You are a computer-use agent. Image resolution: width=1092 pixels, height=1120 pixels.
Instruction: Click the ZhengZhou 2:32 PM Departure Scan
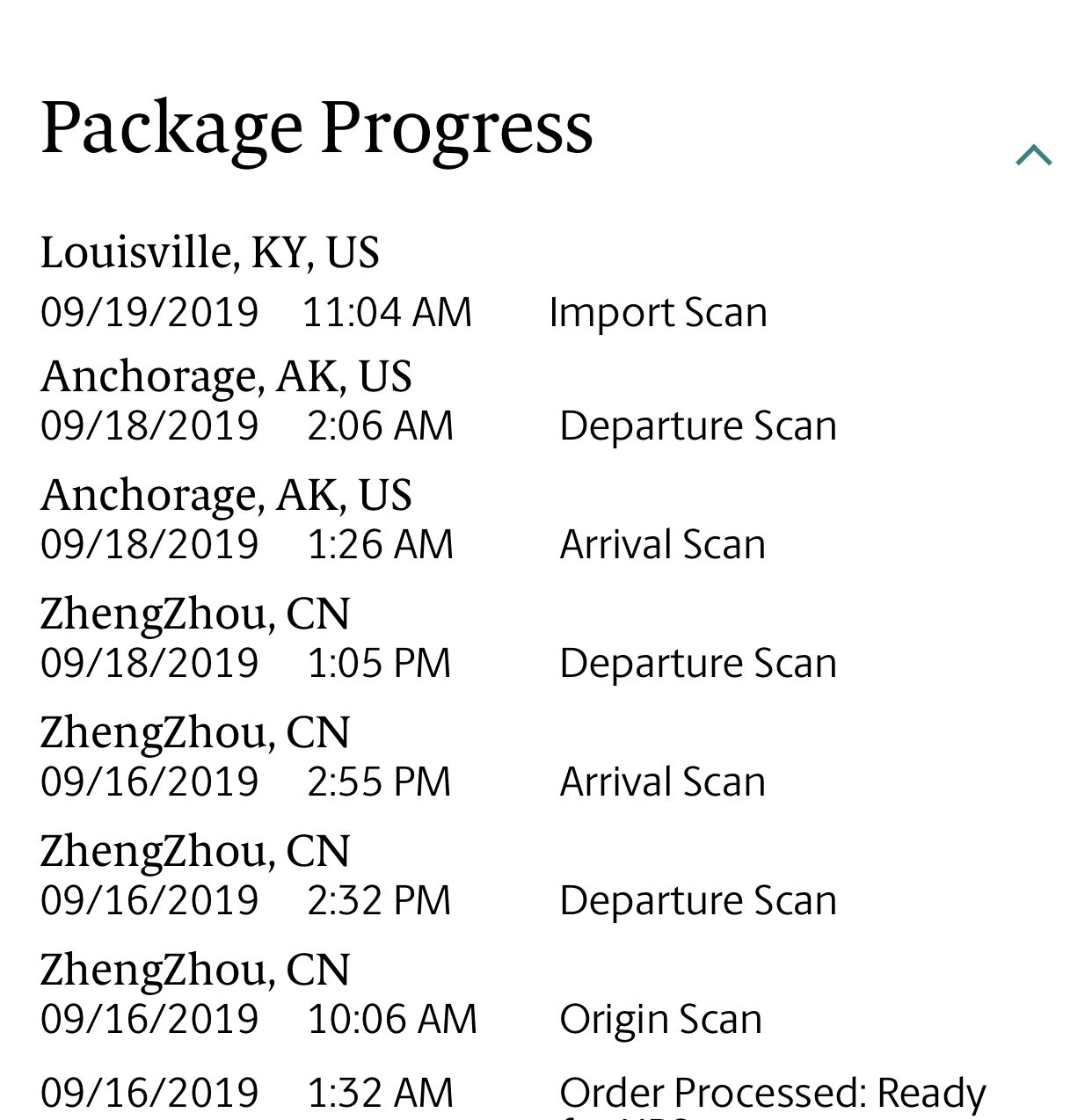tap(698, 900)
